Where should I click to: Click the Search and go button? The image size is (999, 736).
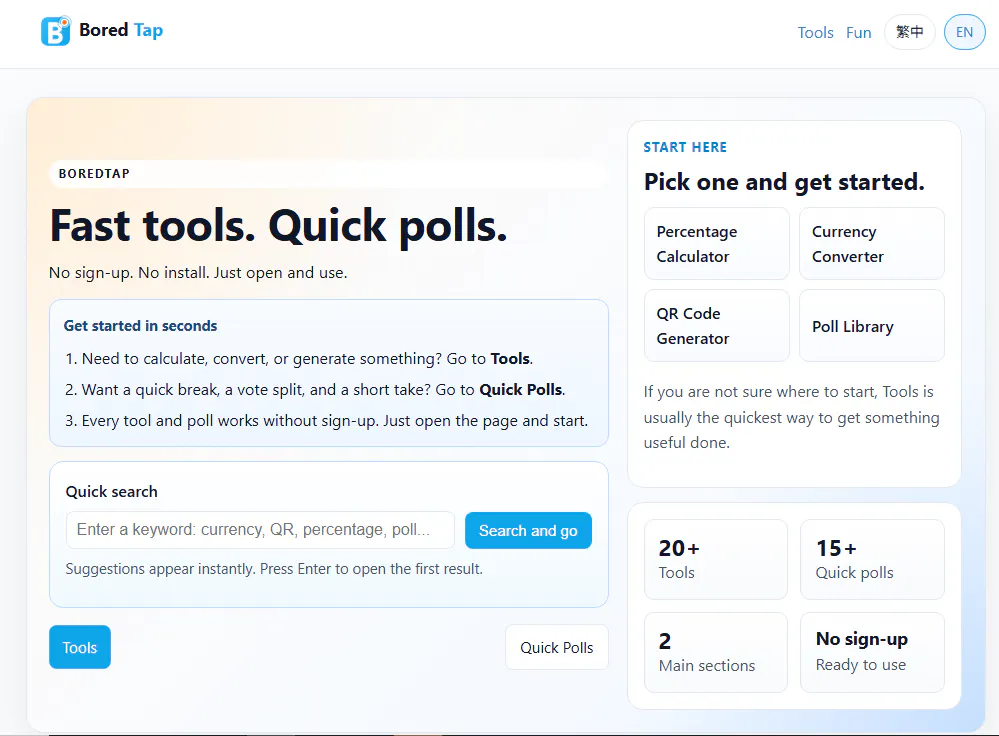528,530
